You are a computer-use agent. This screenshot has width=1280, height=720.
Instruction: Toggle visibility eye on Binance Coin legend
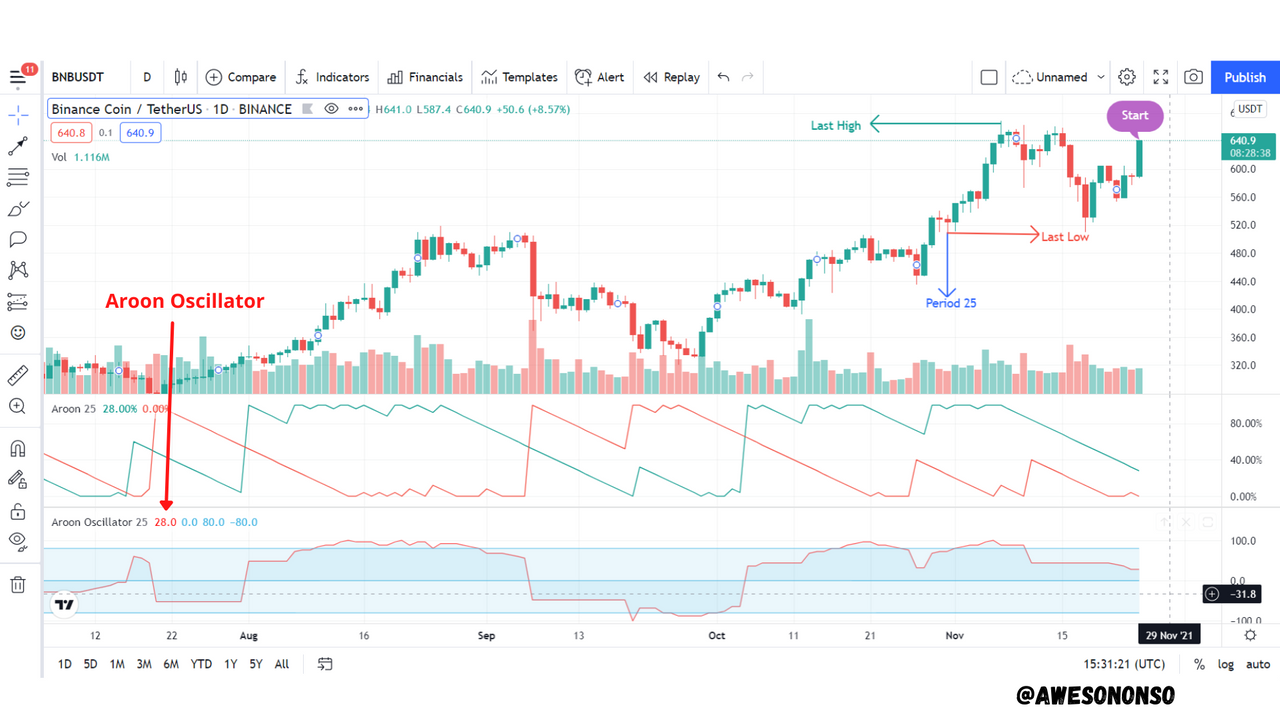331,108
